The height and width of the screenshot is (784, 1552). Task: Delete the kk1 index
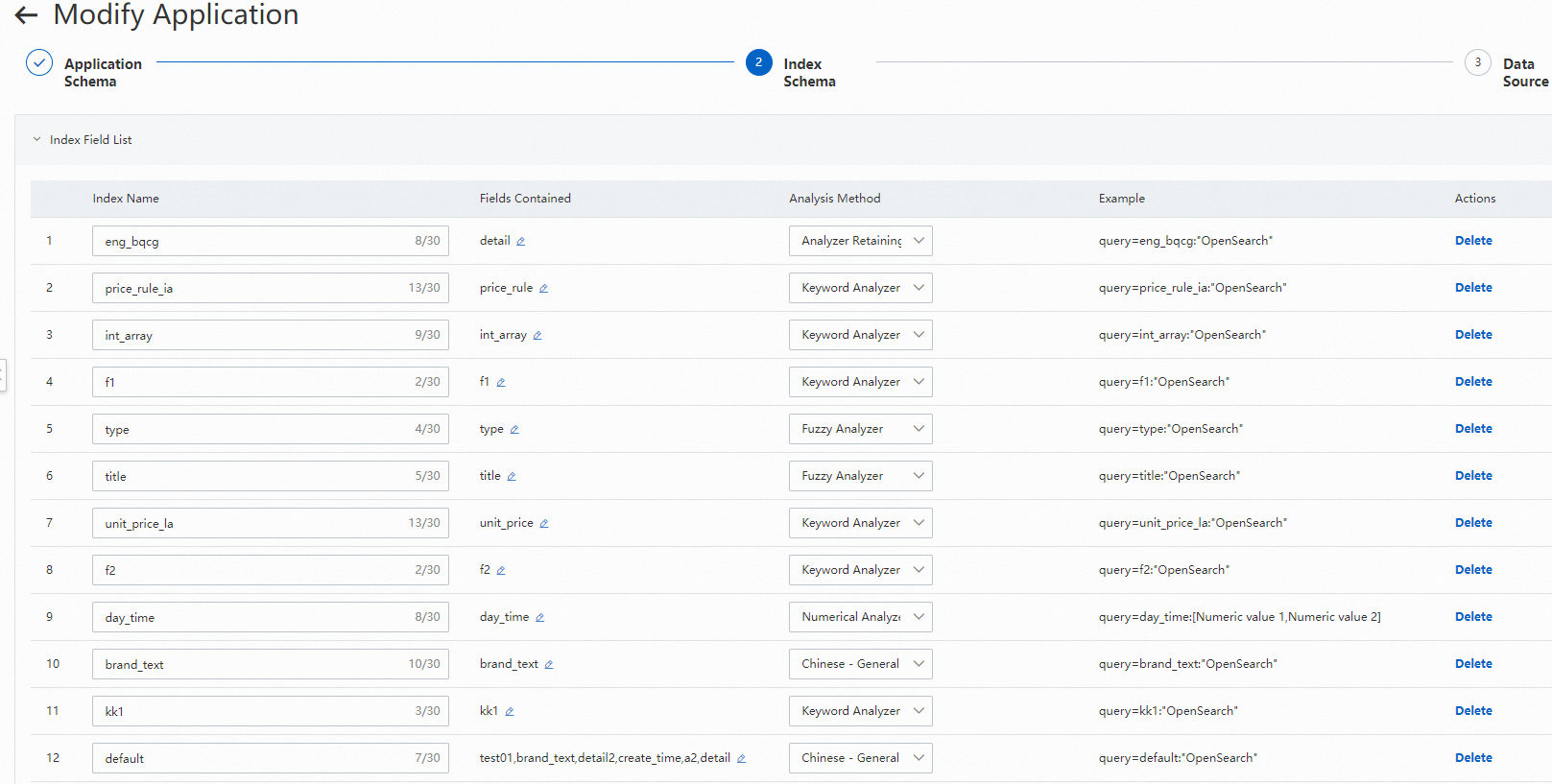1473,711
